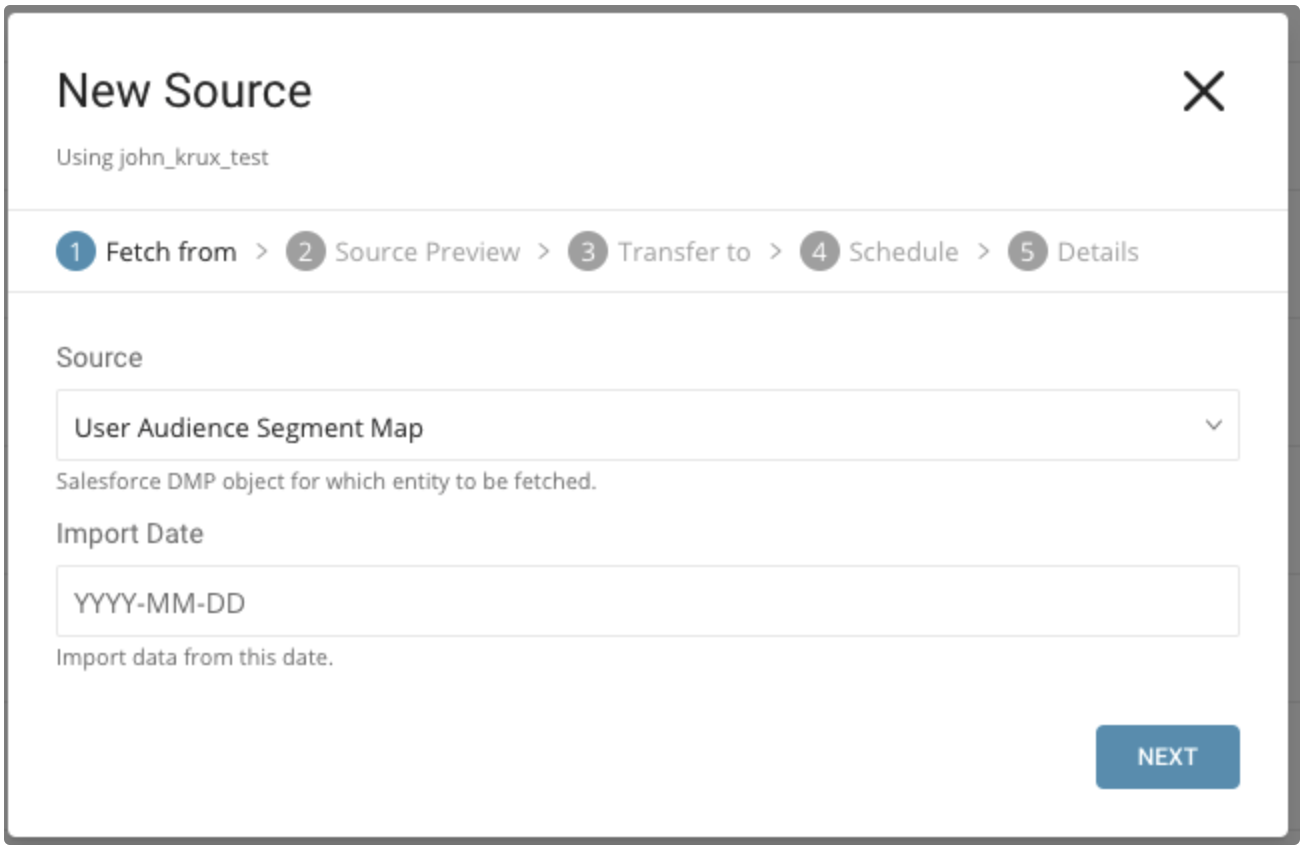Close the New Source dialog
The width and height of the screenshot is (1304, 846).
1203,92
